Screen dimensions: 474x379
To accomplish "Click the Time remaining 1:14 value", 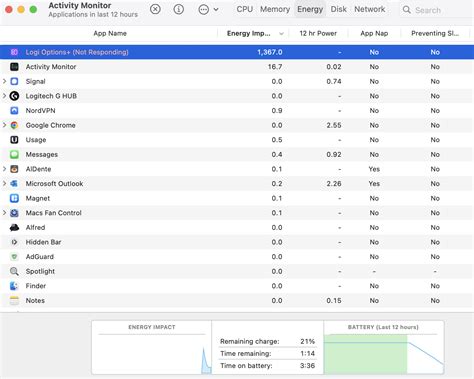I will coord(307,353).
